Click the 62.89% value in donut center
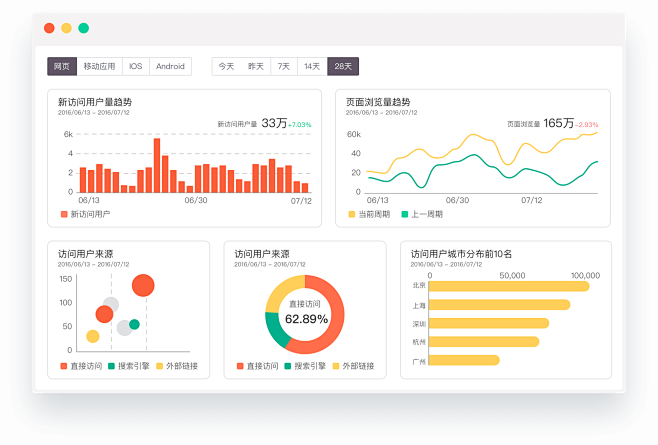 point(306,319)
